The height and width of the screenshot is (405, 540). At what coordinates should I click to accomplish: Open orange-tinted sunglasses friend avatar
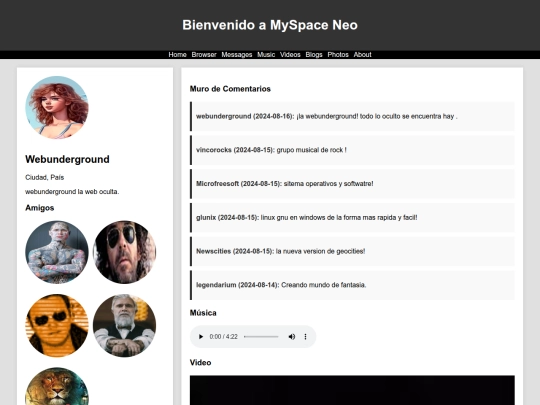point(57,325)
